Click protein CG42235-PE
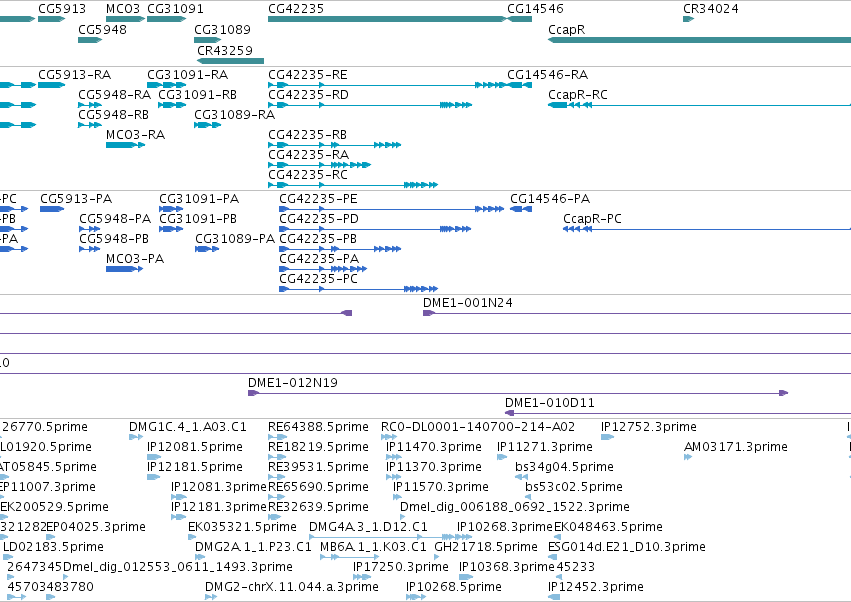851x602 pixels. pos(391,209)
